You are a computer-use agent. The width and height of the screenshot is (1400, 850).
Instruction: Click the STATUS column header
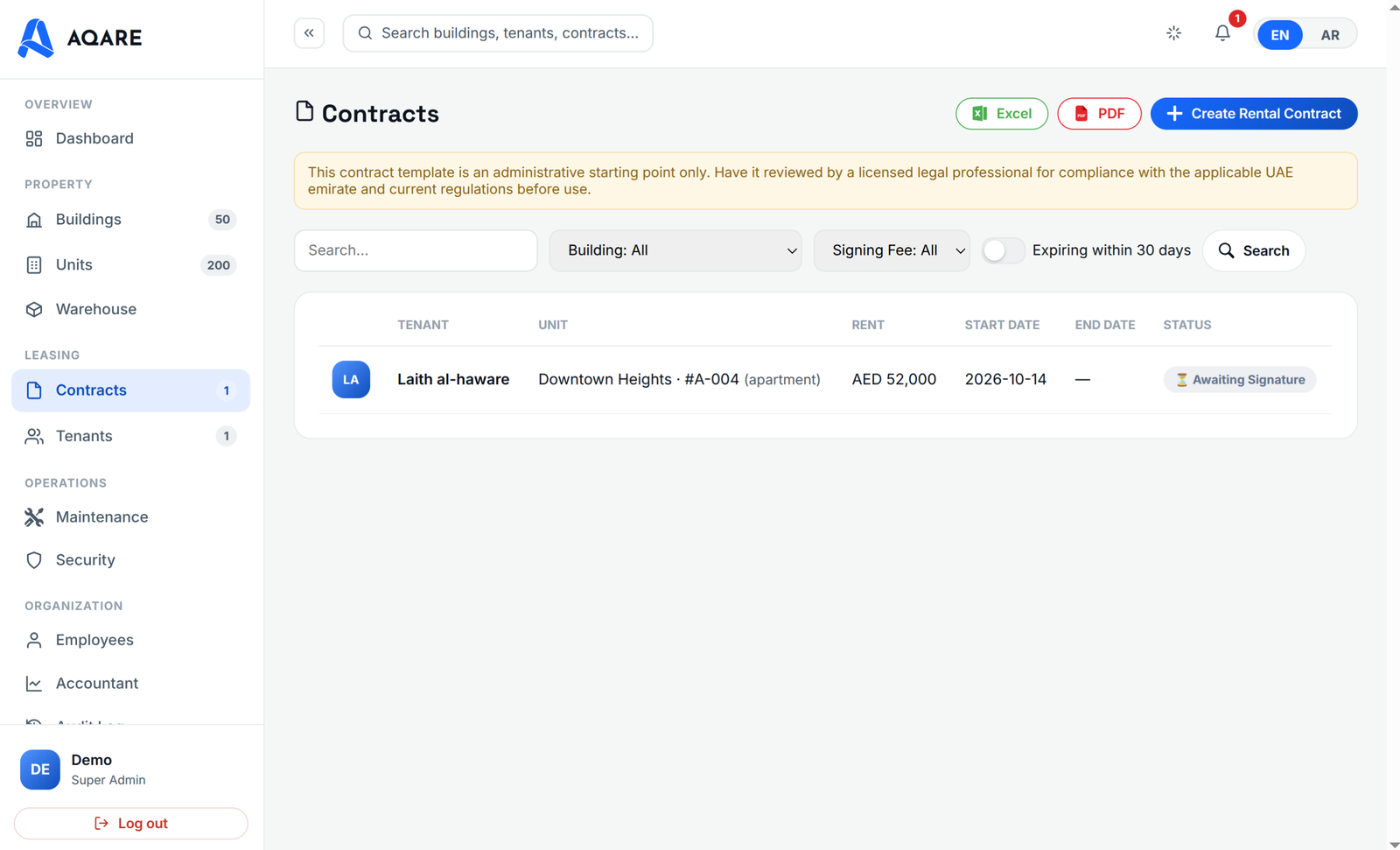click(1186, 325)
